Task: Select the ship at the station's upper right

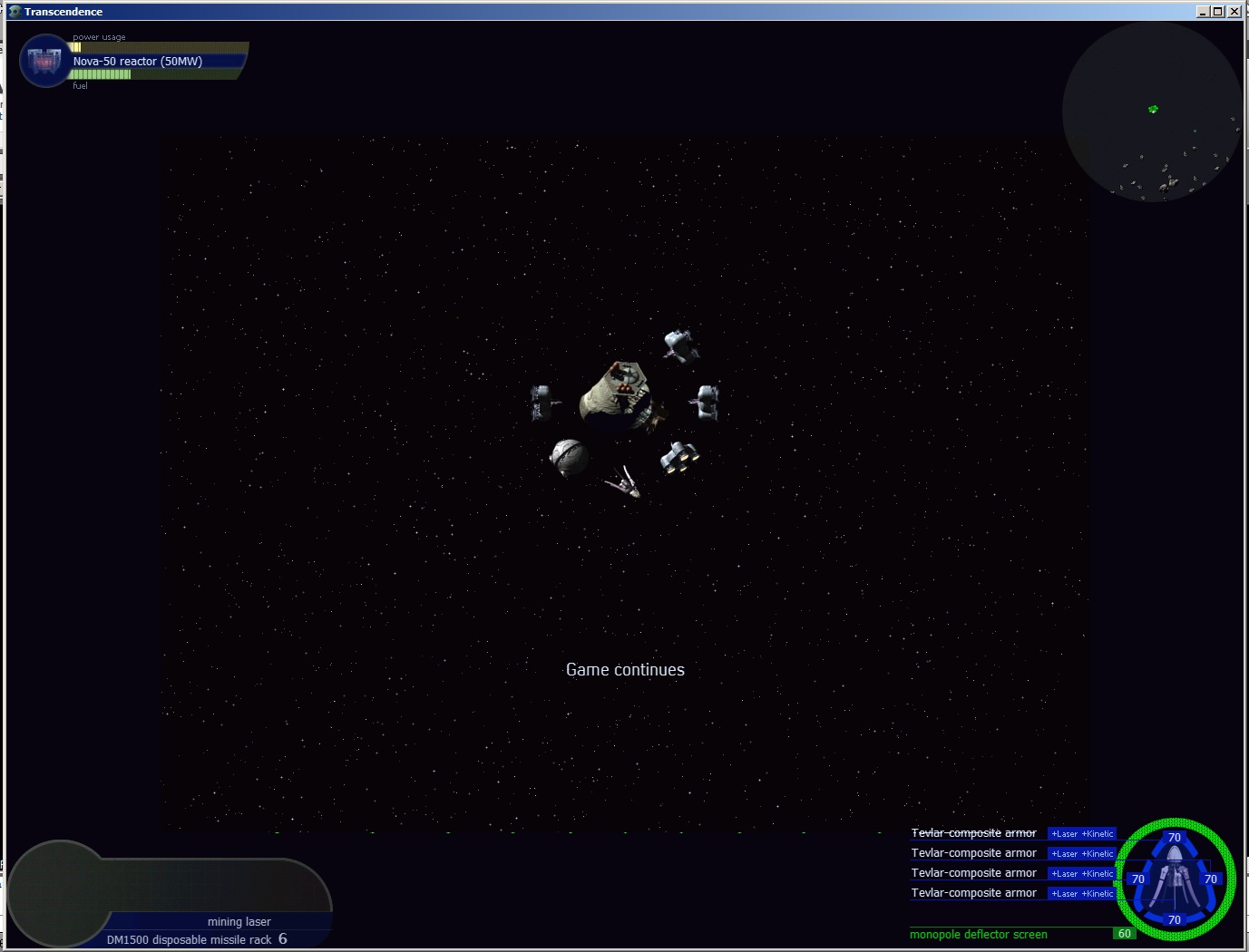Action: pyautogui.click(x=681, y=345)
